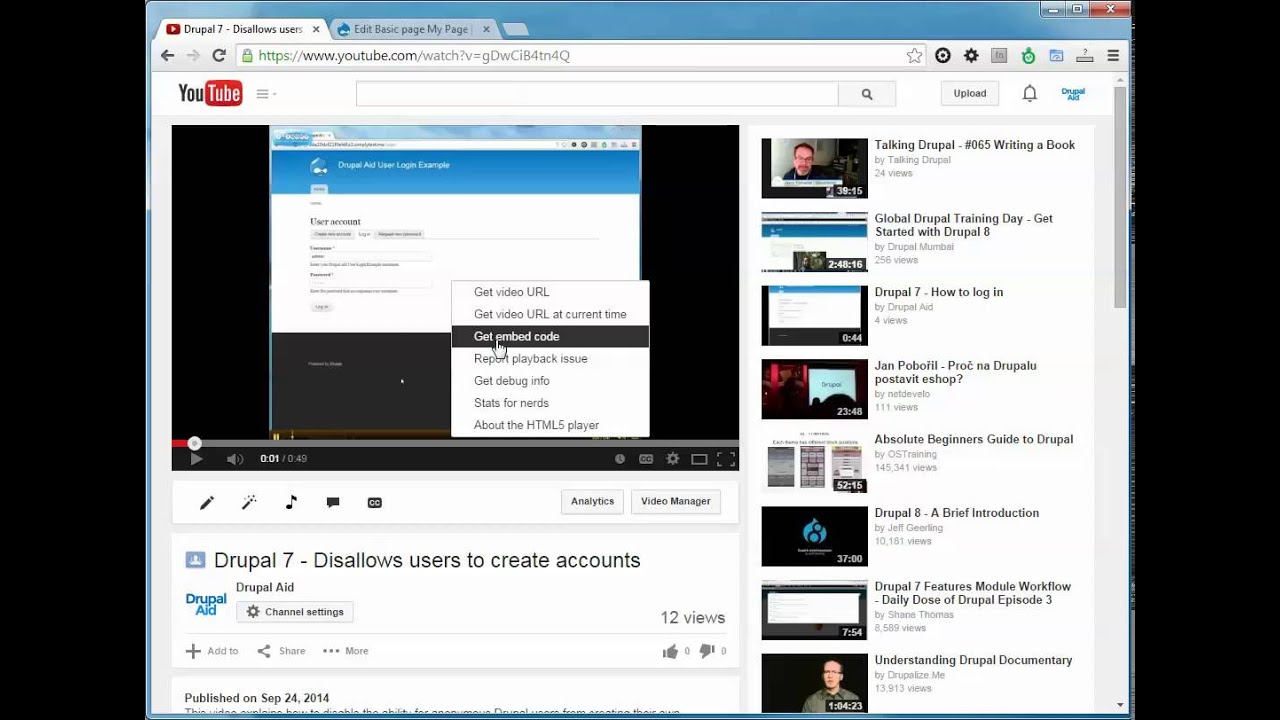Viewport: 1280px width, 720px height.
Task: Open the Drupal Aid account avatar
Action: coord(1073,93)
